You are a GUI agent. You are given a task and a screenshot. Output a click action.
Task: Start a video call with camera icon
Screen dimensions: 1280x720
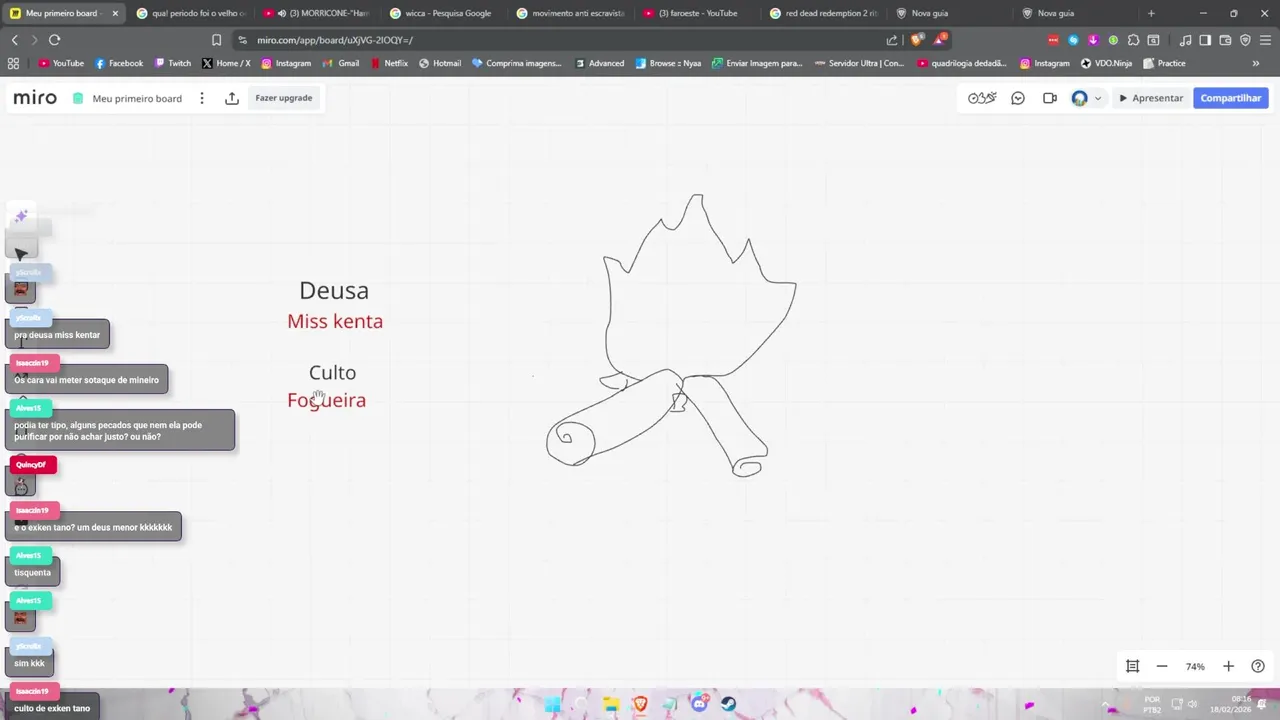coord(1050,98)
